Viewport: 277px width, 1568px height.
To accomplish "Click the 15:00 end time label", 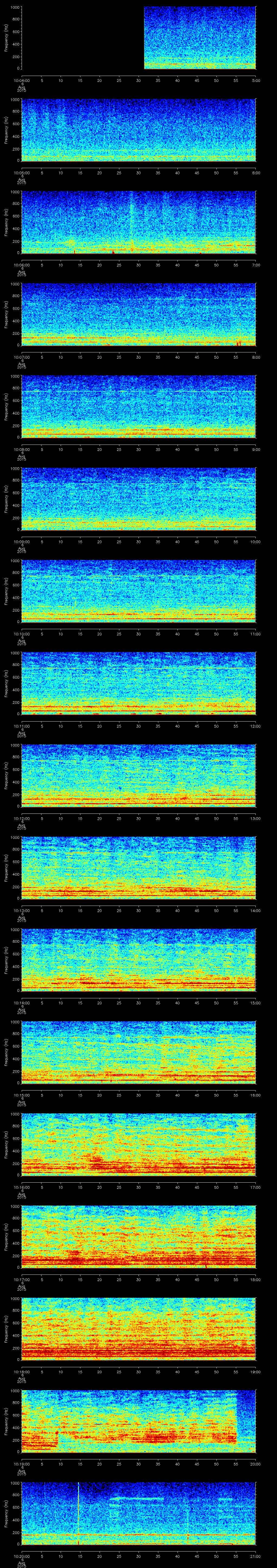I will click(x=255, y=1003).
